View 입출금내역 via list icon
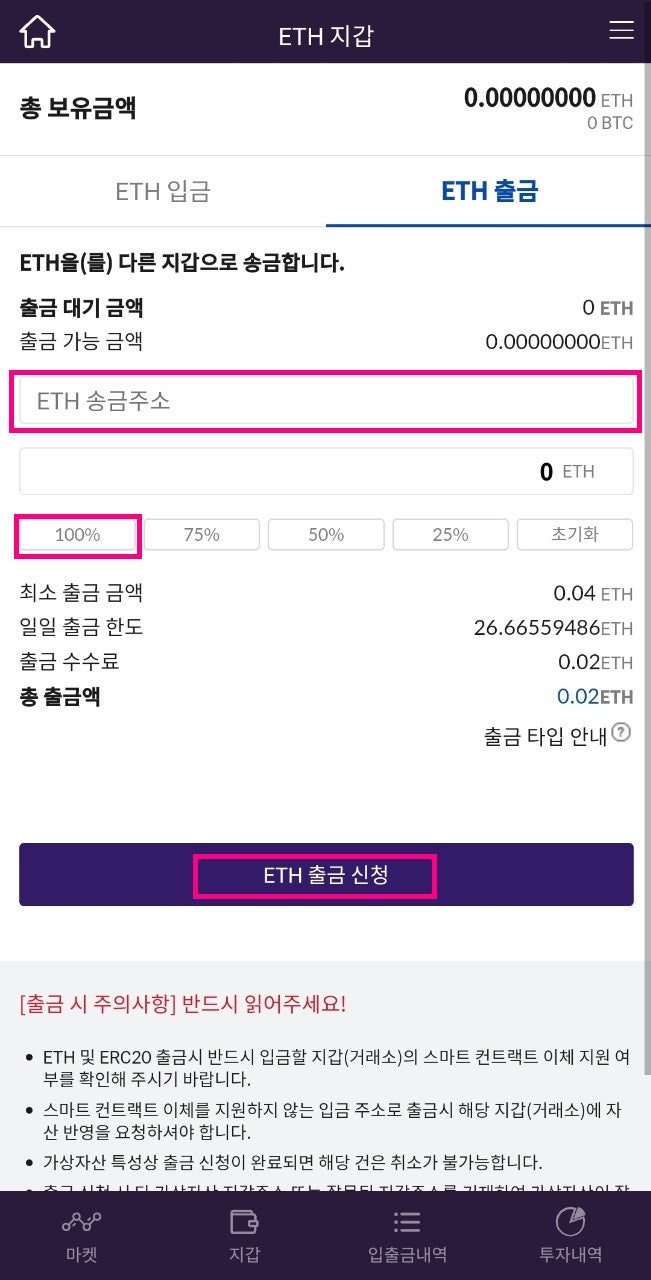This screenshot has height=1280, width=651. point(407,1235)
